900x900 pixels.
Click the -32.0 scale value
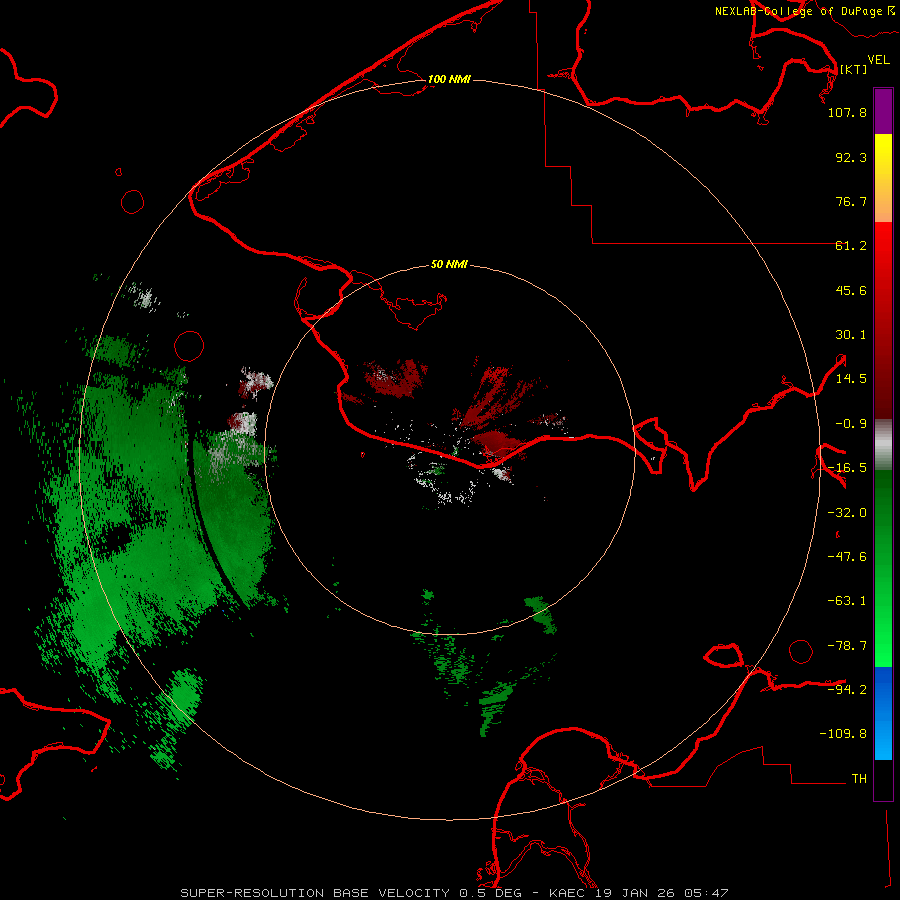click(x=847, y=513)
